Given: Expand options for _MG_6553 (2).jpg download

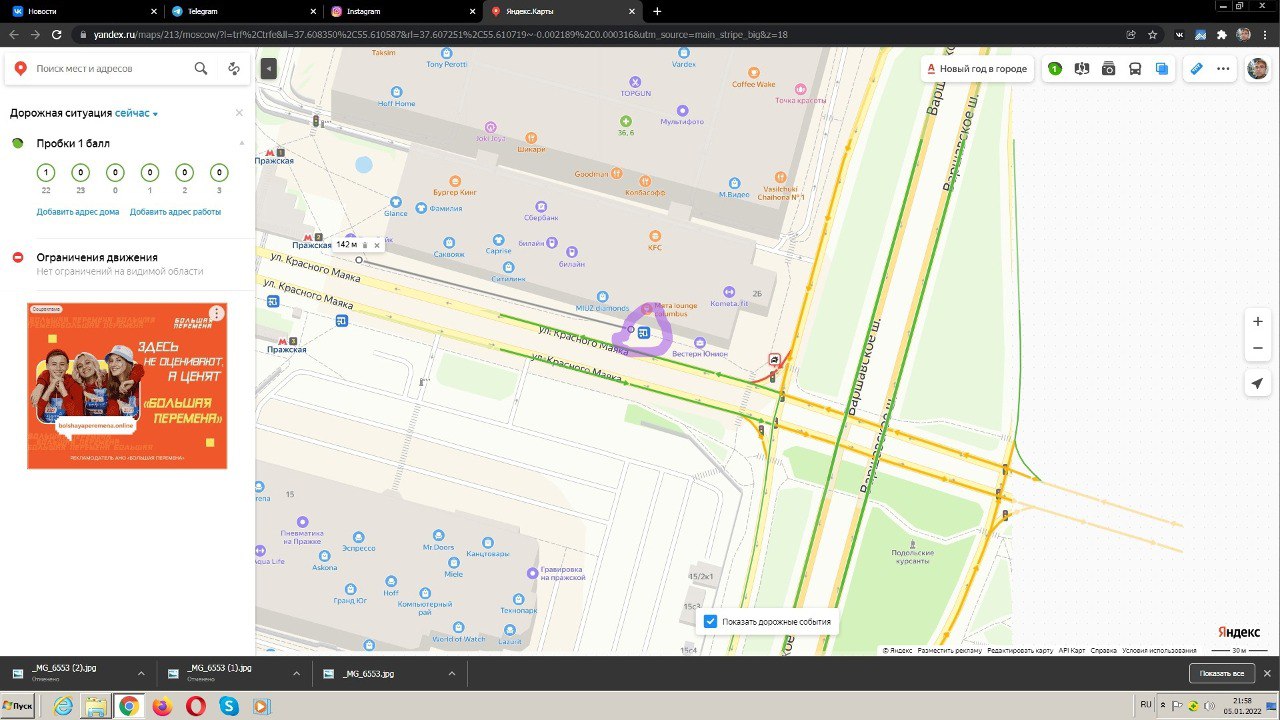Looking at the screenshot, I should coord(141,673).
